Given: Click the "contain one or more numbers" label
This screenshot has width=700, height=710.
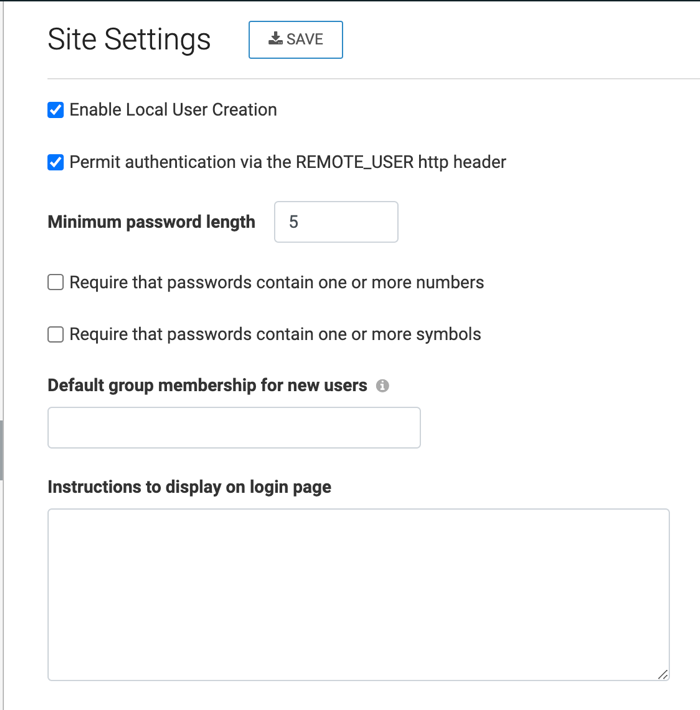Looking at the screenshot, I should 277,283.
